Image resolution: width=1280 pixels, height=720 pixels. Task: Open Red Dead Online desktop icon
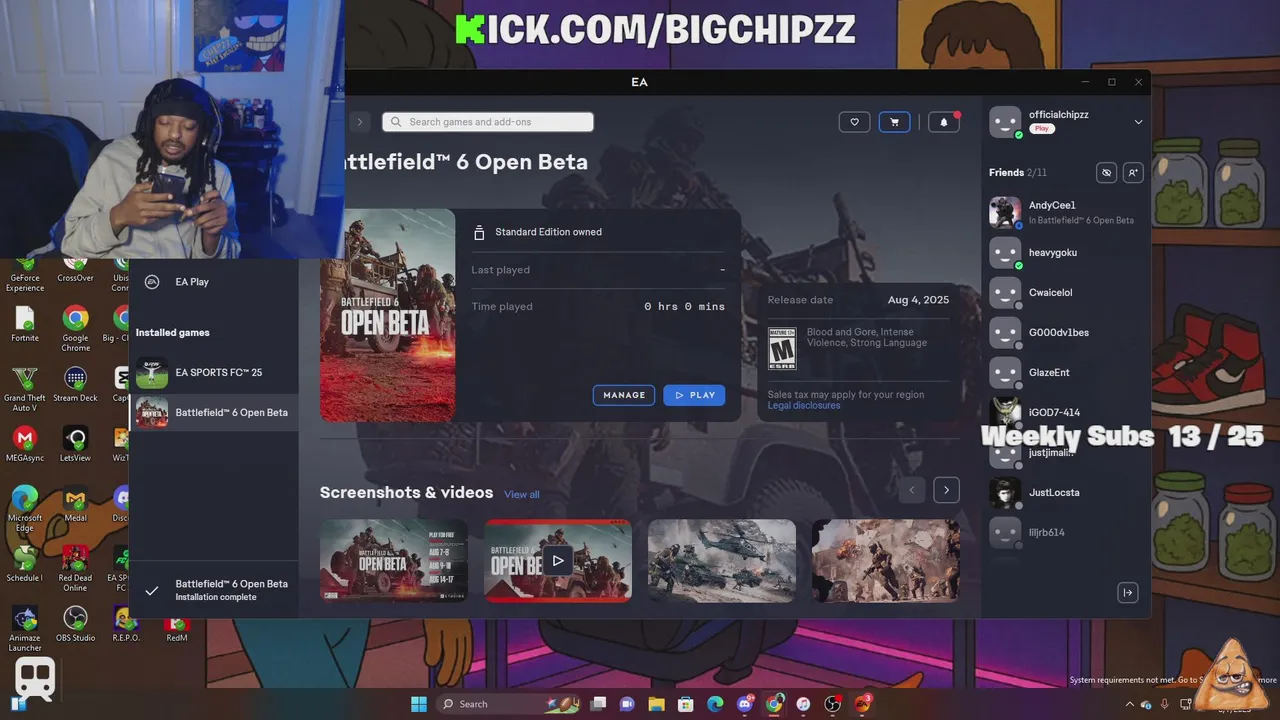[x=75, y=569]
